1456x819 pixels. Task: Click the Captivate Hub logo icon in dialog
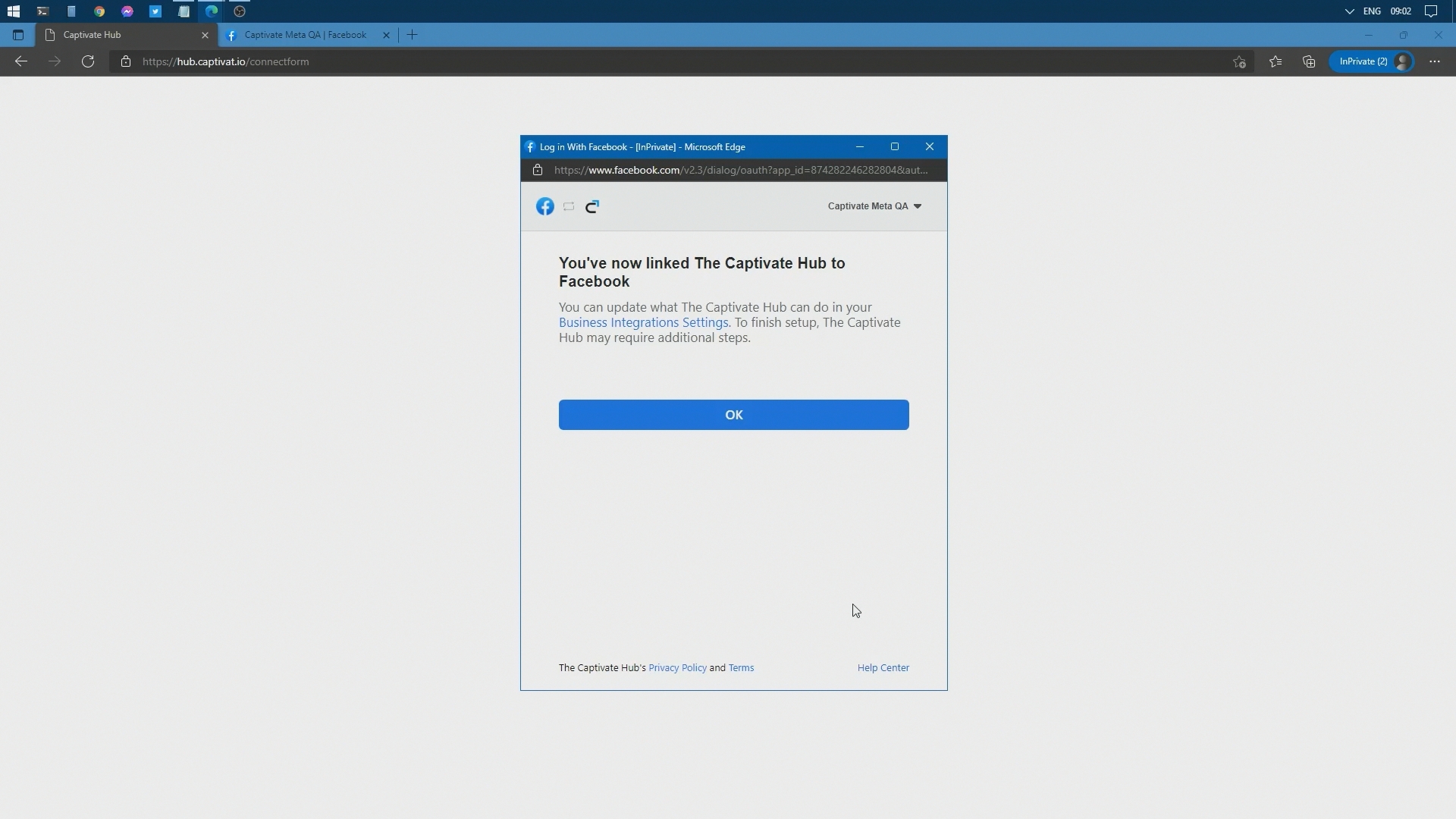click(x=592, y=206)
